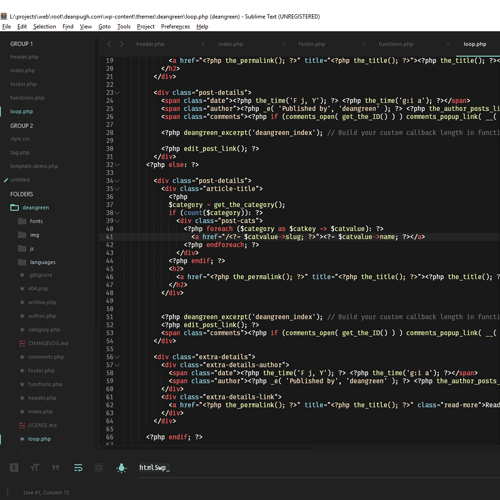Open the Preferences menu
Screen dimensions: 500x500
click(x=175, y=27)
